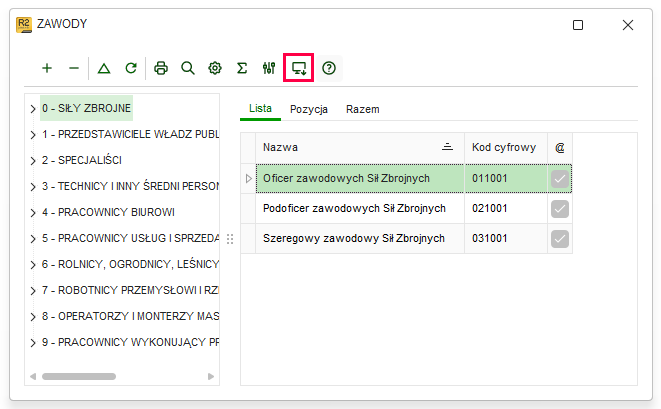Click the row indicator arrow of the Oficer row
Image resolution: width=661 pixels, height=409 pixels.
pyautogui.click(x=248, y=179)
